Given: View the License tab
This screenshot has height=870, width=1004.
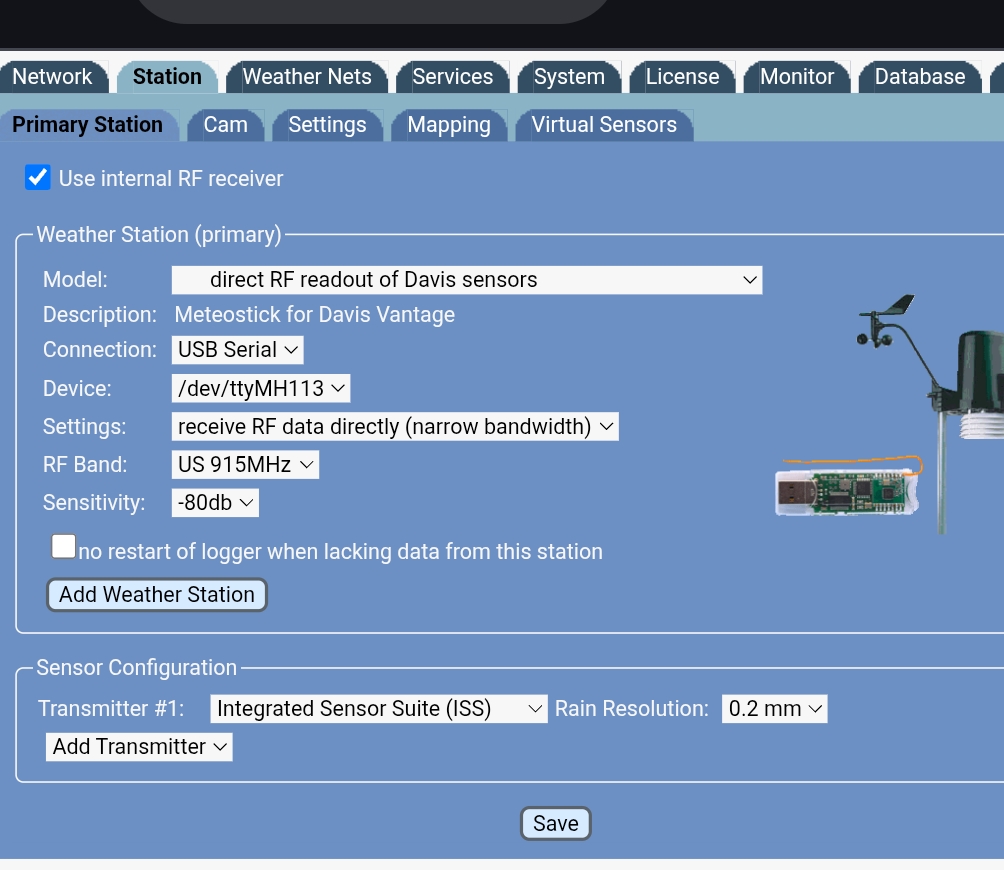Looking at the screenshot, I should tap(682, 76).
